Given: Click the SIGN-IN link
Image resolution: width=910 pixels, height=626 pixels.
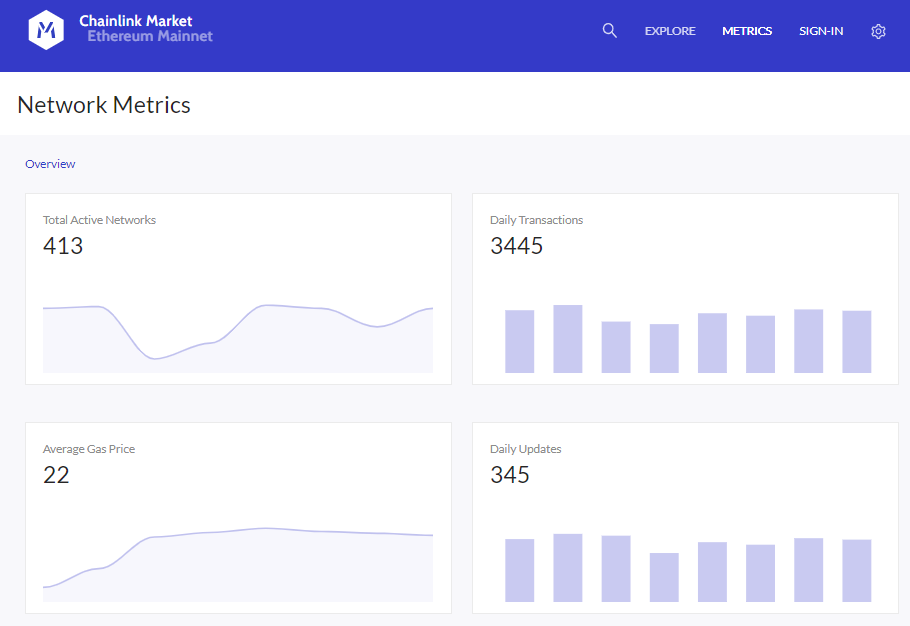Looking at the screenshot, I should [821, 31].
